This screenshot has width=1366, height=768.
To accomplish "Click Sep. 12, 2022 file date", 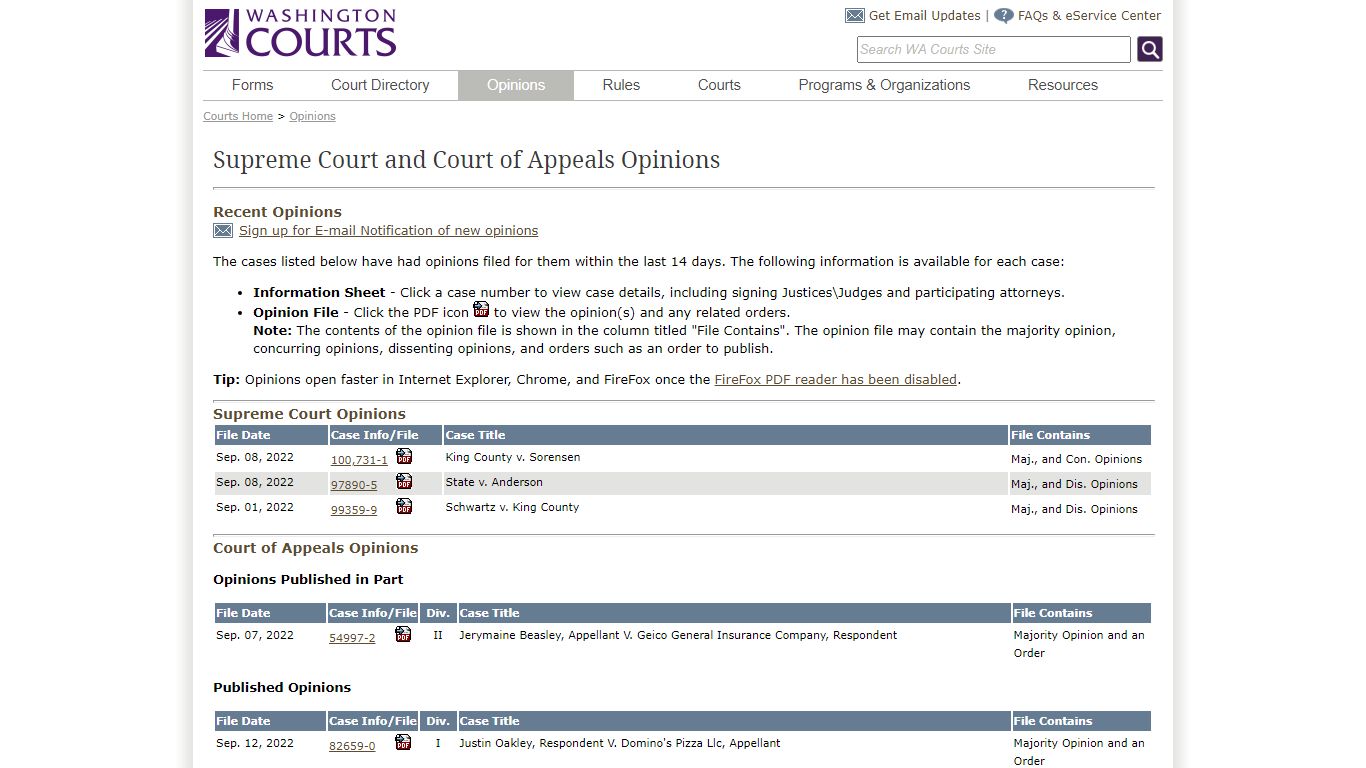I will (255, 743).
